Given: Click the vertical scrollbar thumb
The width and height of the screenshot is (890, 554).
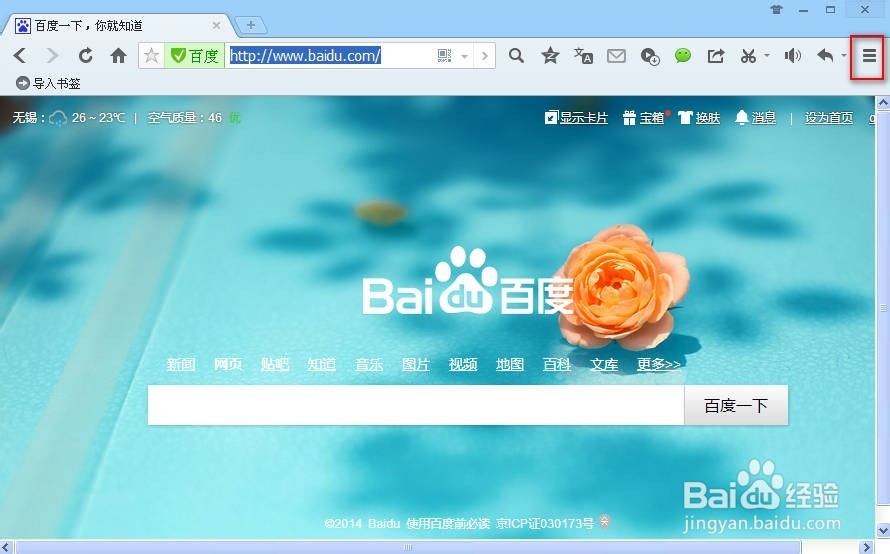Looking at the screenshot, I should point(883,308).
